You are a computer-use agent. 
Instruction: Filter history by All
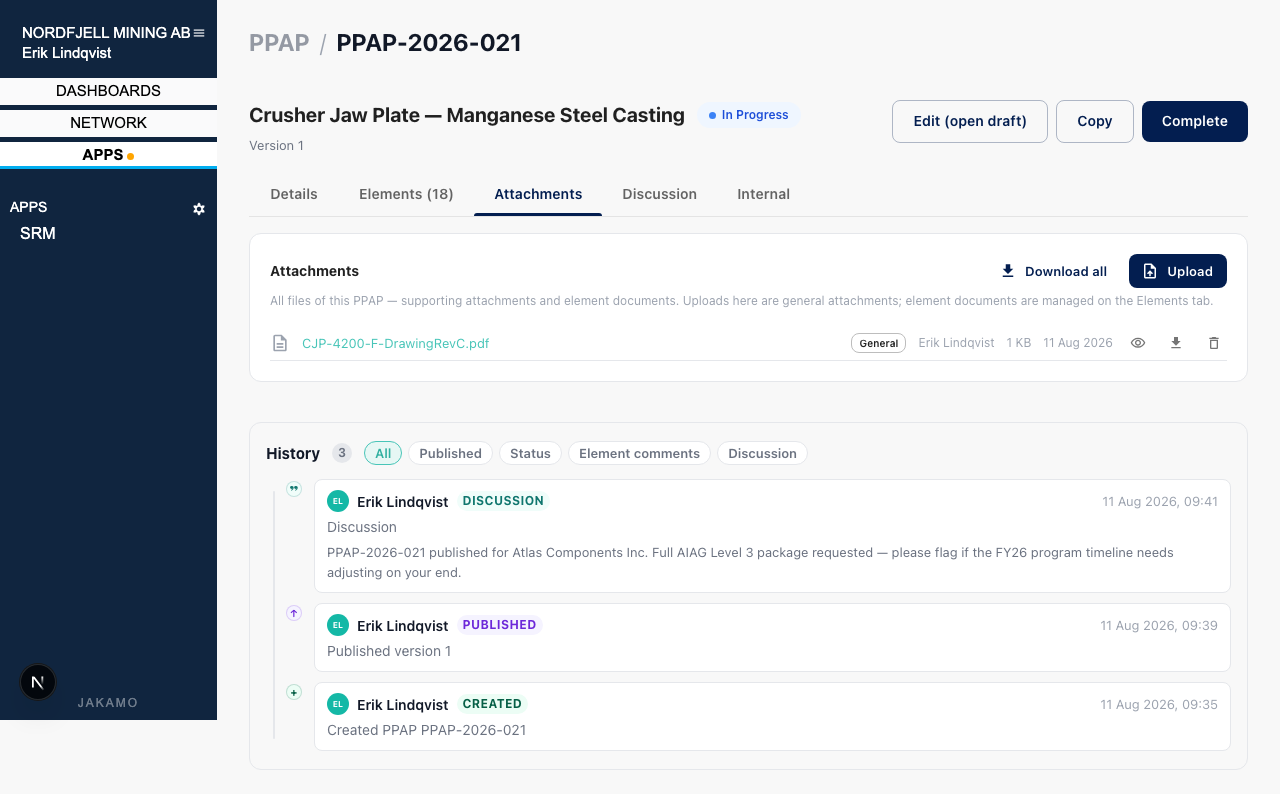[383, 453]
